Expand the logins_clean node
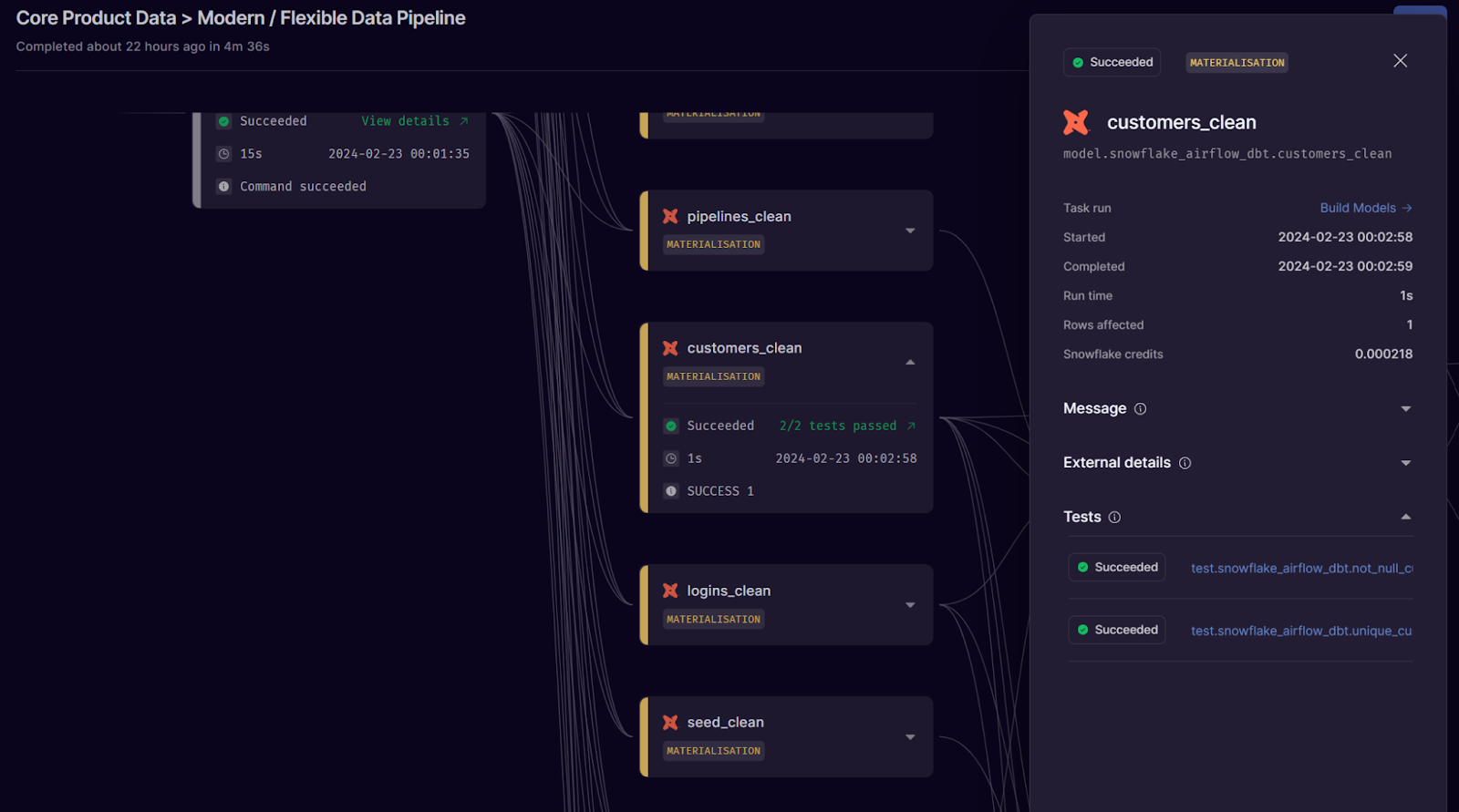This screenshot has width=1459, height=812. [x=910, y=605]
